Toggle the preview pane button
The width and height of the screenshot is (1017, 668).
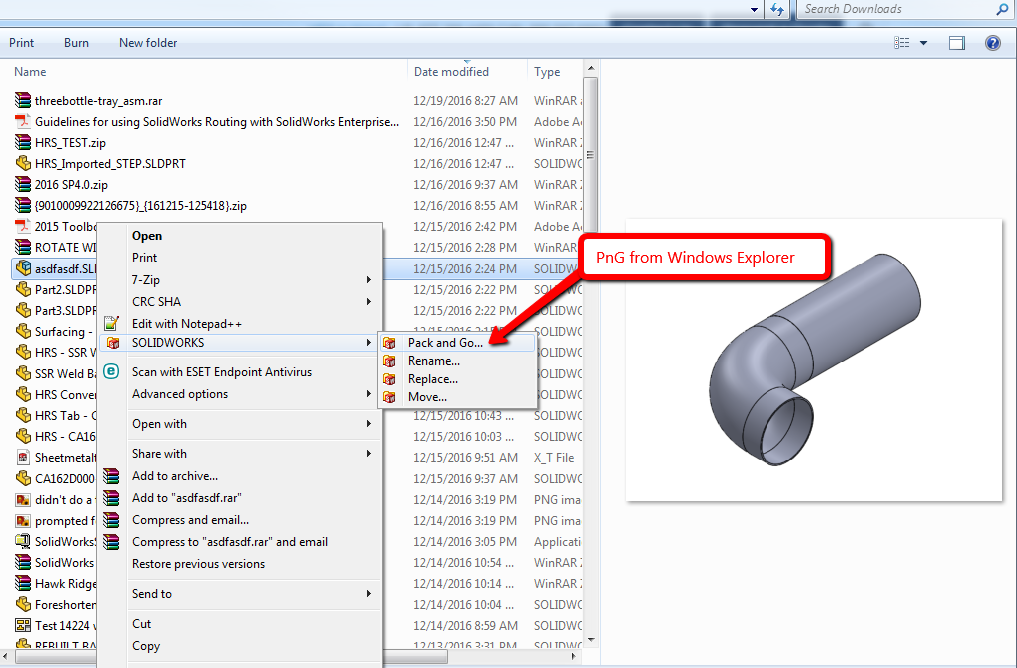(957, 43)
